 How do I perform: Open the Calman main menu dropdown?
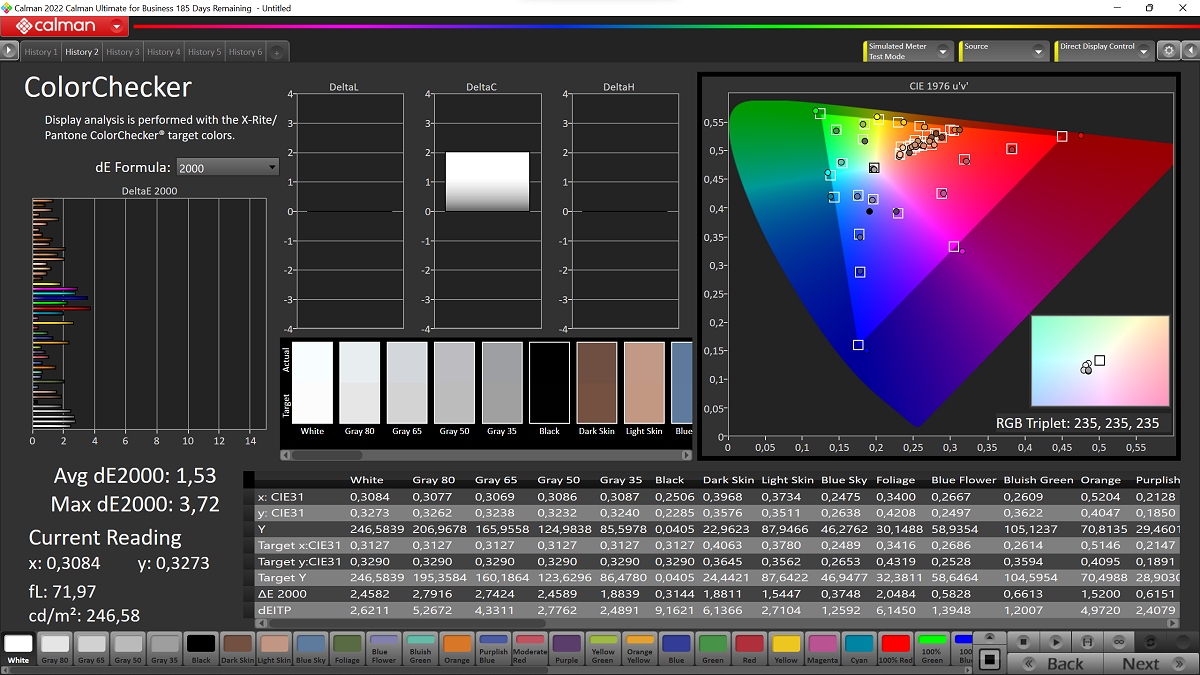[x=119, y=27]
